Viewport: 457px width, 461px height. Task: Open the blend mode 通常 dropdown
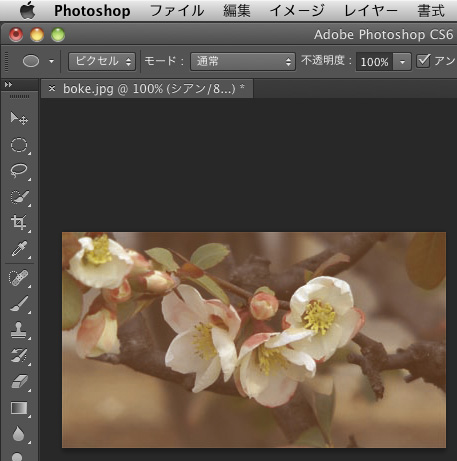pyautogui.click(x=243, y=62)
